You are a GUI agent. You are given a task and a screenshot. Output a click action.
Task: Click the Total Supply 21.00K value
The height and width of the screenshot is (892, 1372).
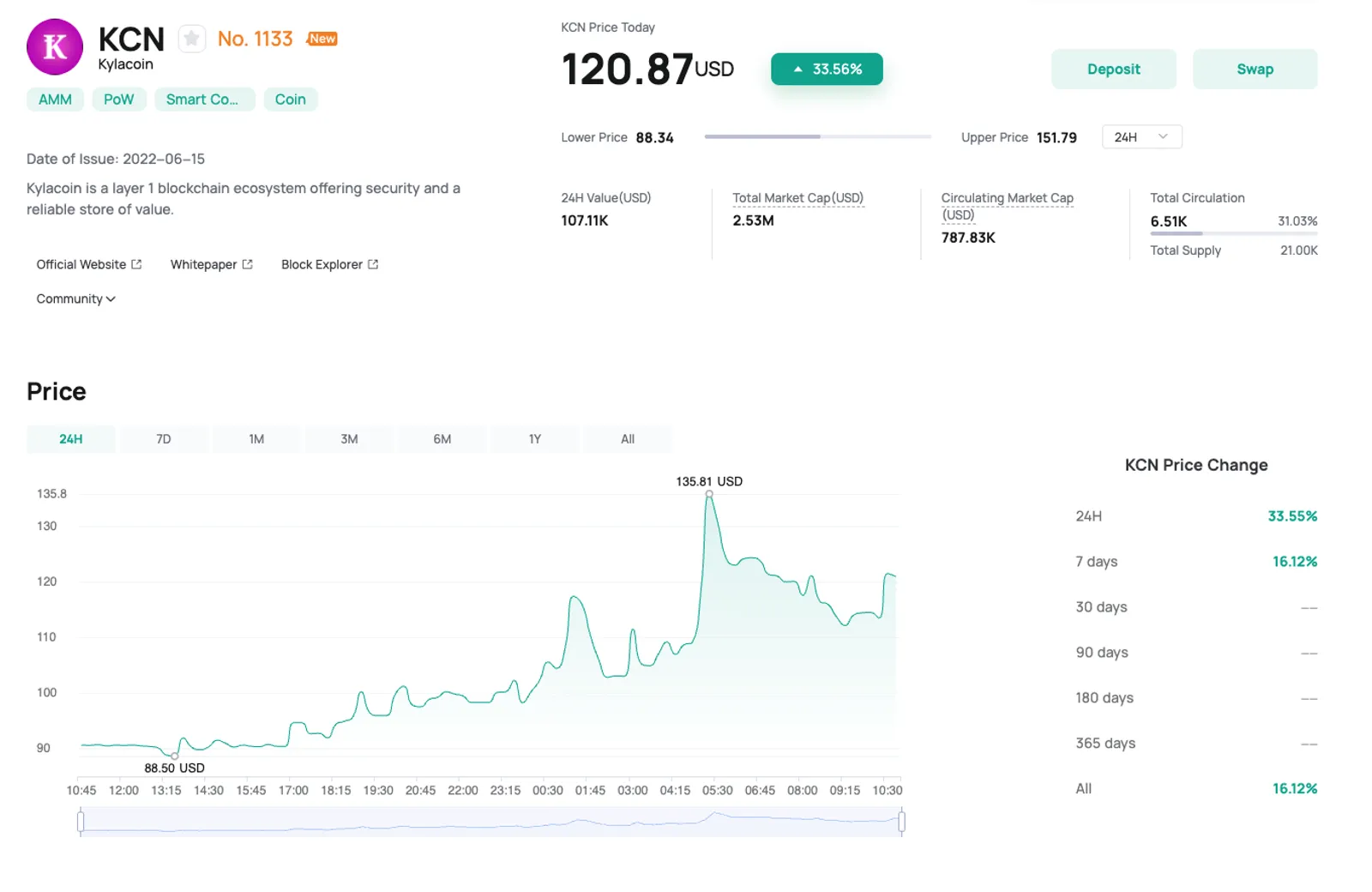coord(1299,250)
